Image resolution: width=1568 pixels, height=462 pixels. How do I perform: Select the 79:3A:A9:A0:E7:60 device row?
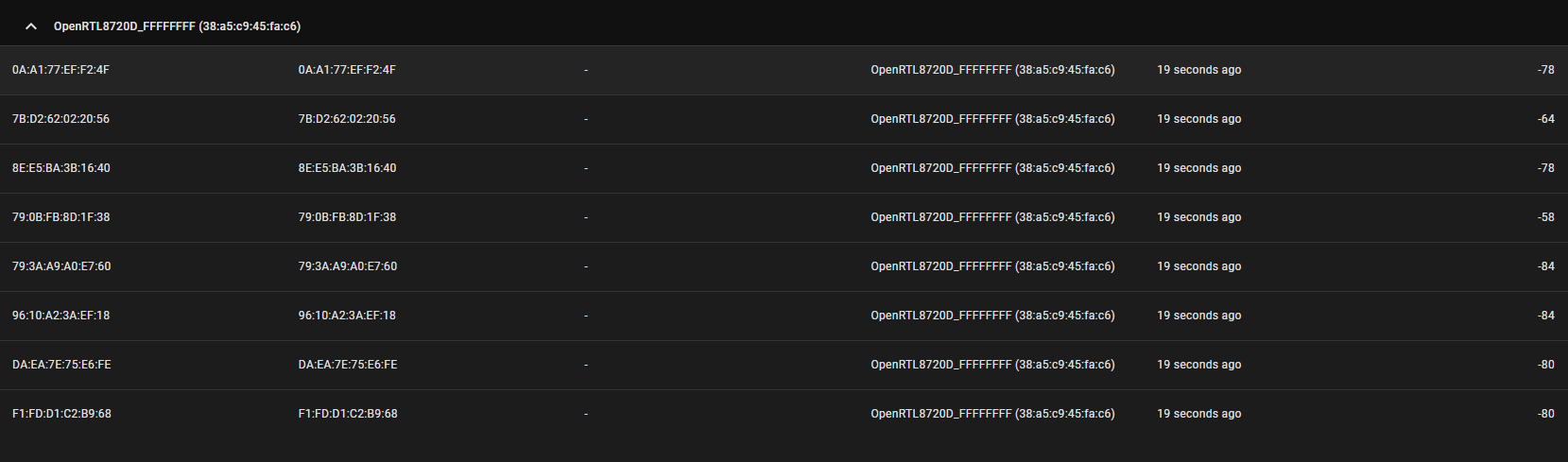click(61, 266)
